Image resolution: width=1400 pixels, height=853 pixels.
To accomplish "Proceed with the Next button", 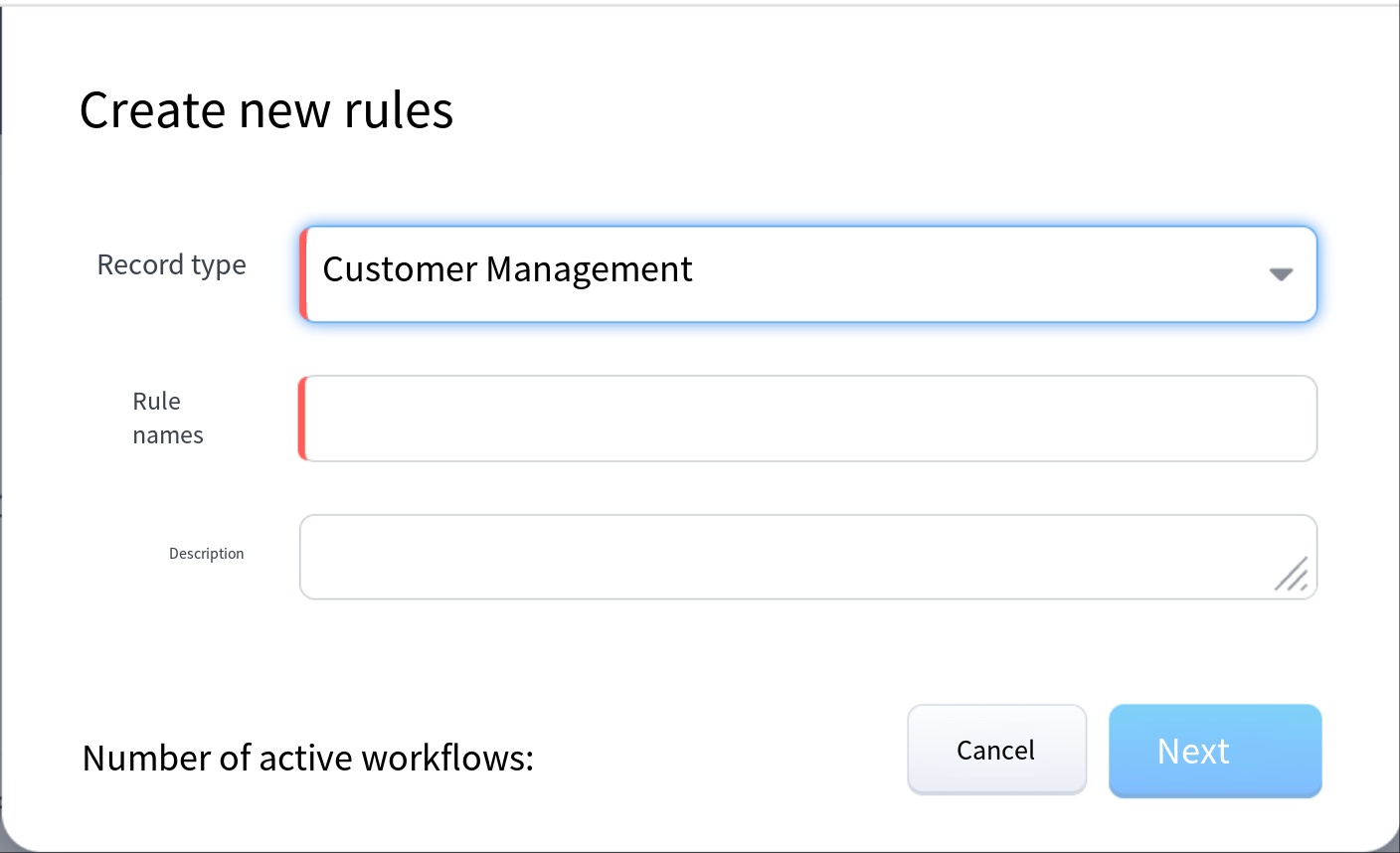I will click(x=1214, y=751).
